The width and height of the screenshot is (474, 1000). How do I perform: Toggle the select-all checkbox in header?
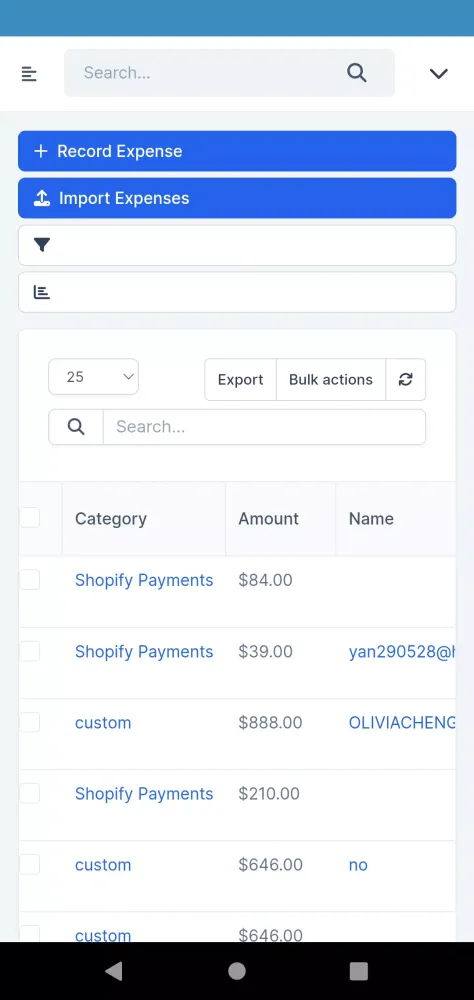tap(29, 517)
